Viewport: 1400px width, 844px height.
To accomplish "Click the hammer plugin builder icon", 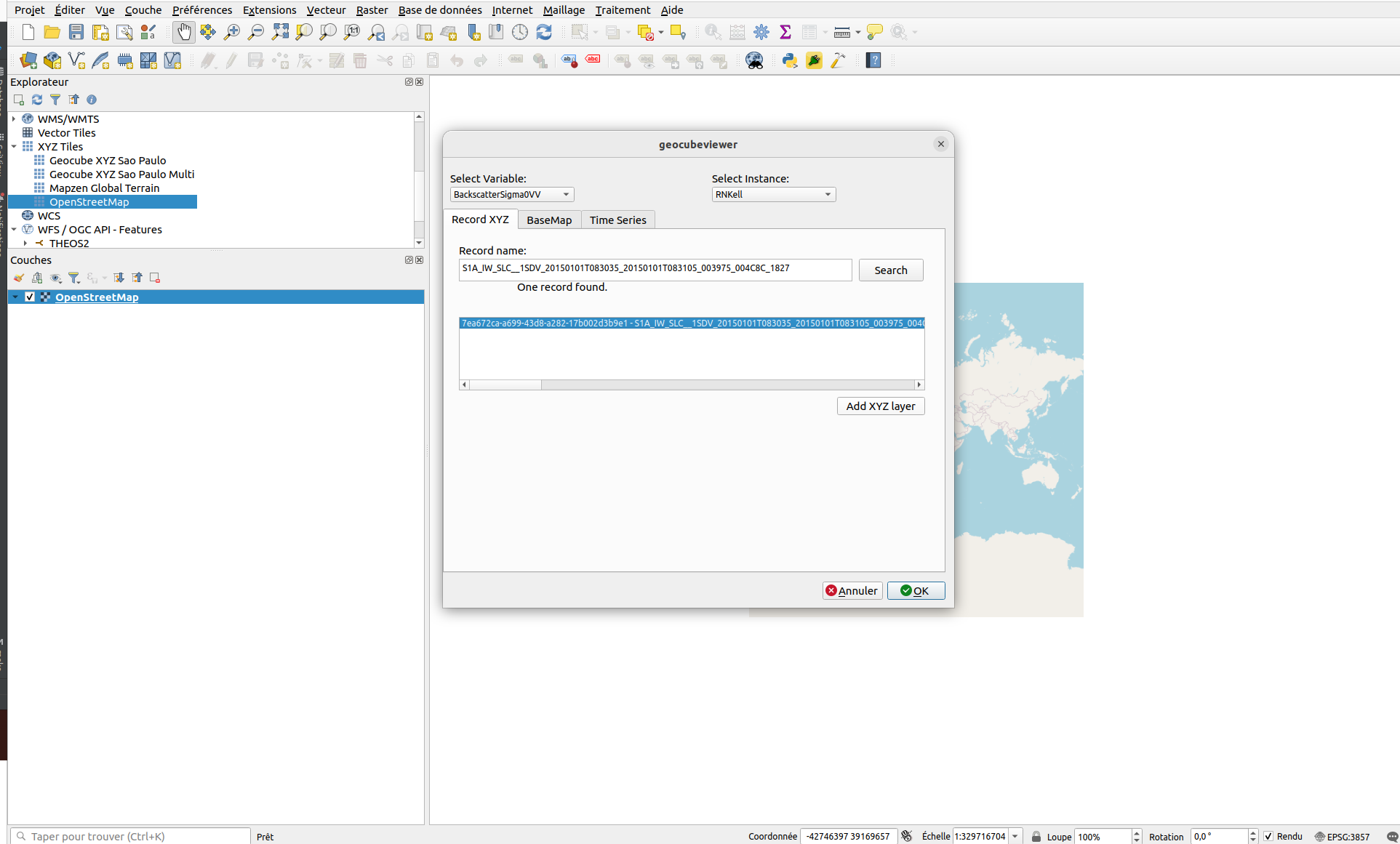I will point(838,60).
